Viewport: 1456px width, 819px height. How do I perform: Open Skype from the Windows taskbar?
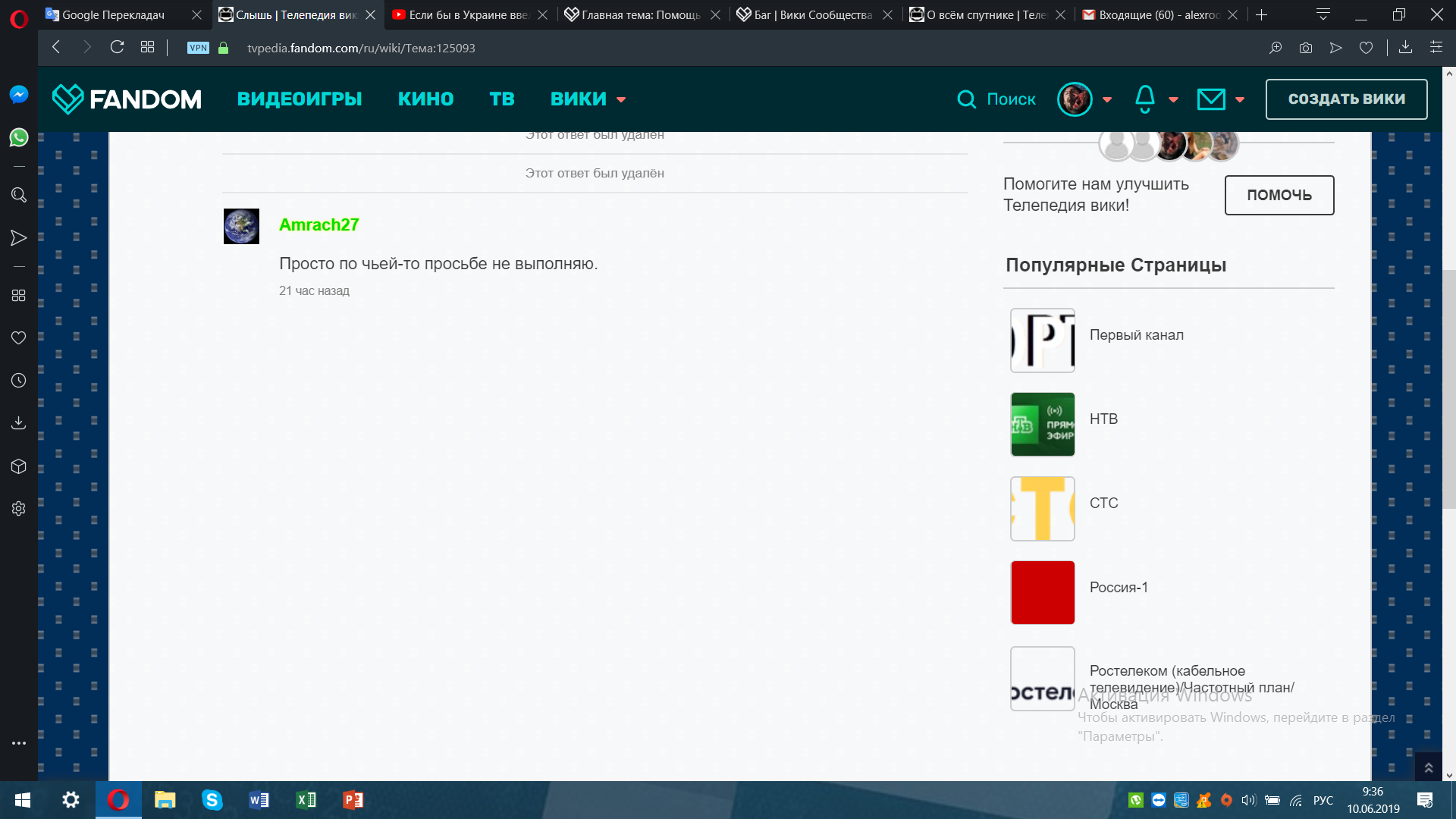pos(212,800)
